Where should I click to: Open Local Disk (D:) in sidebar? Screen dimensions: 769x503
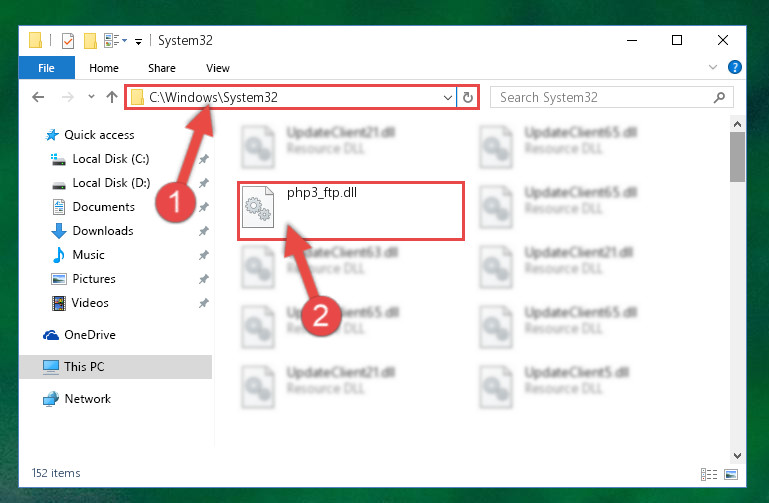pyautogui.click(x=111, y=182)
